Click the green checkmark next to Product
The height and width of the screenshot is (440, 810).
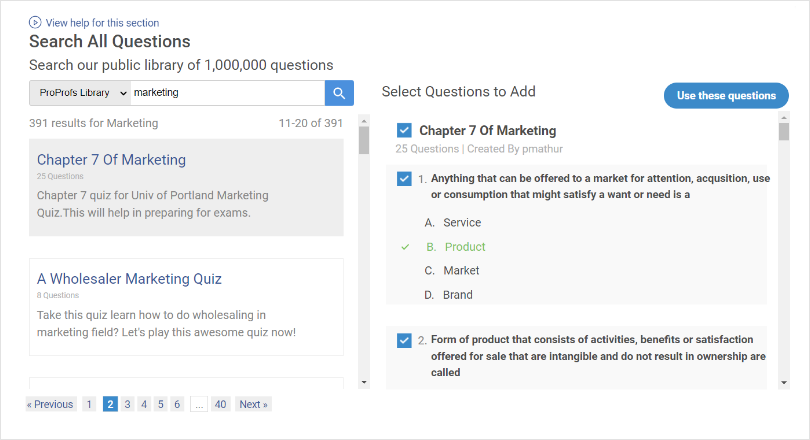pyautogui.click(x=405, y=247)
